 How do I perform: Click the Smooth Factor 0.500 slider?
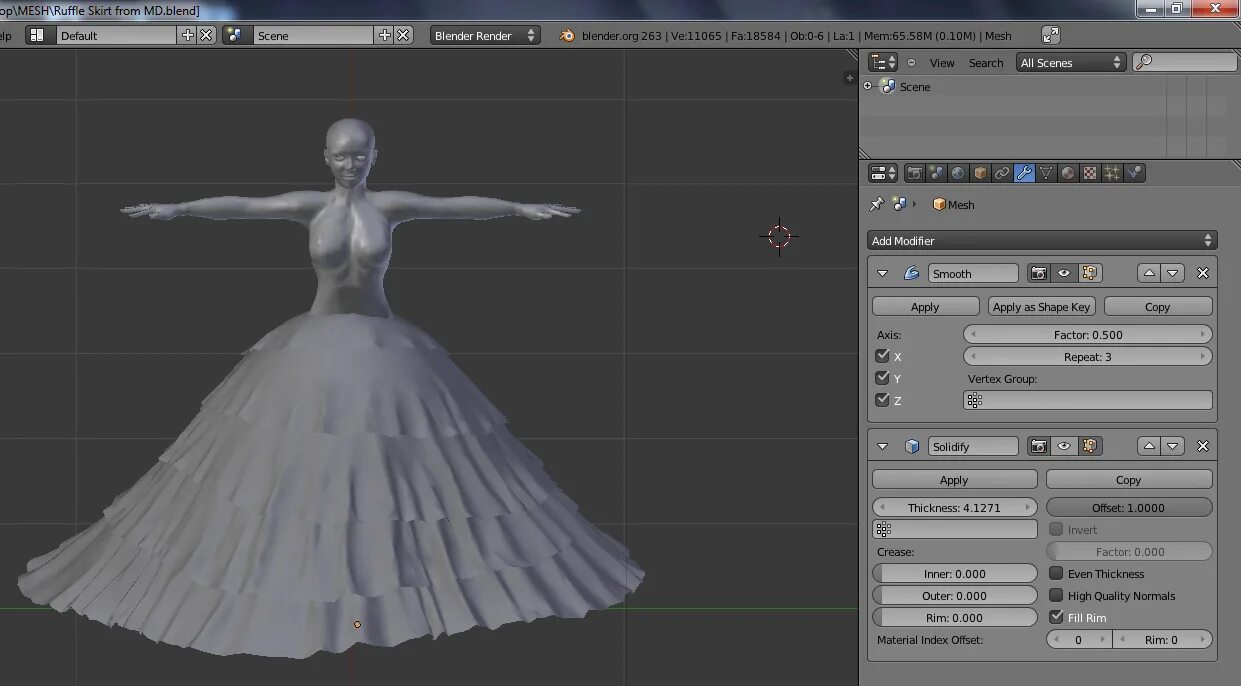(x=1087, y=335)
